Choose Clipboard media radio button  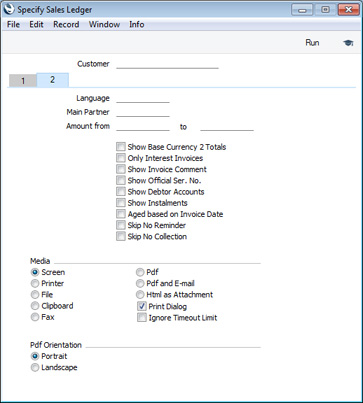pos(35,306)
